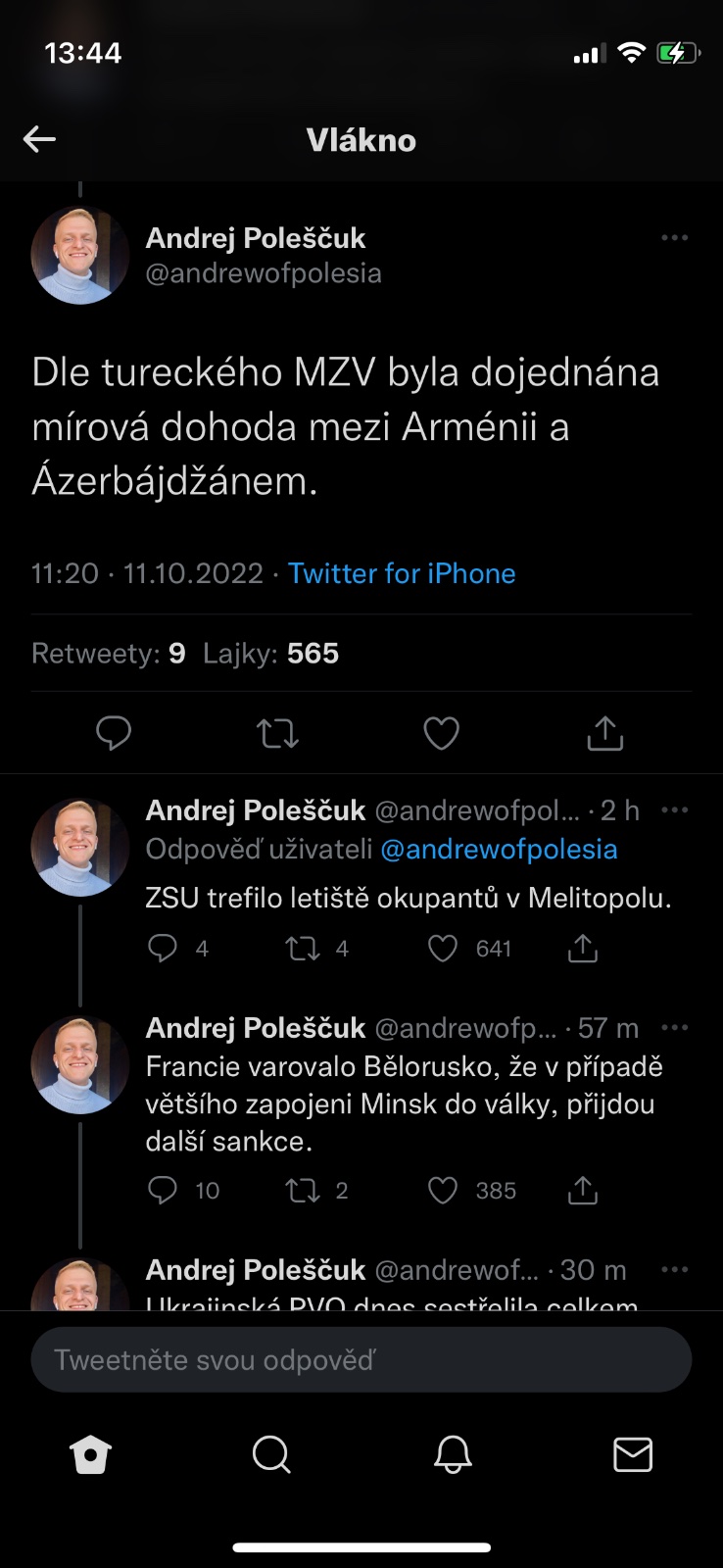723x1568 pixels.
Task: Share the Francie sanctions reply
Action: coord(583,1190)
